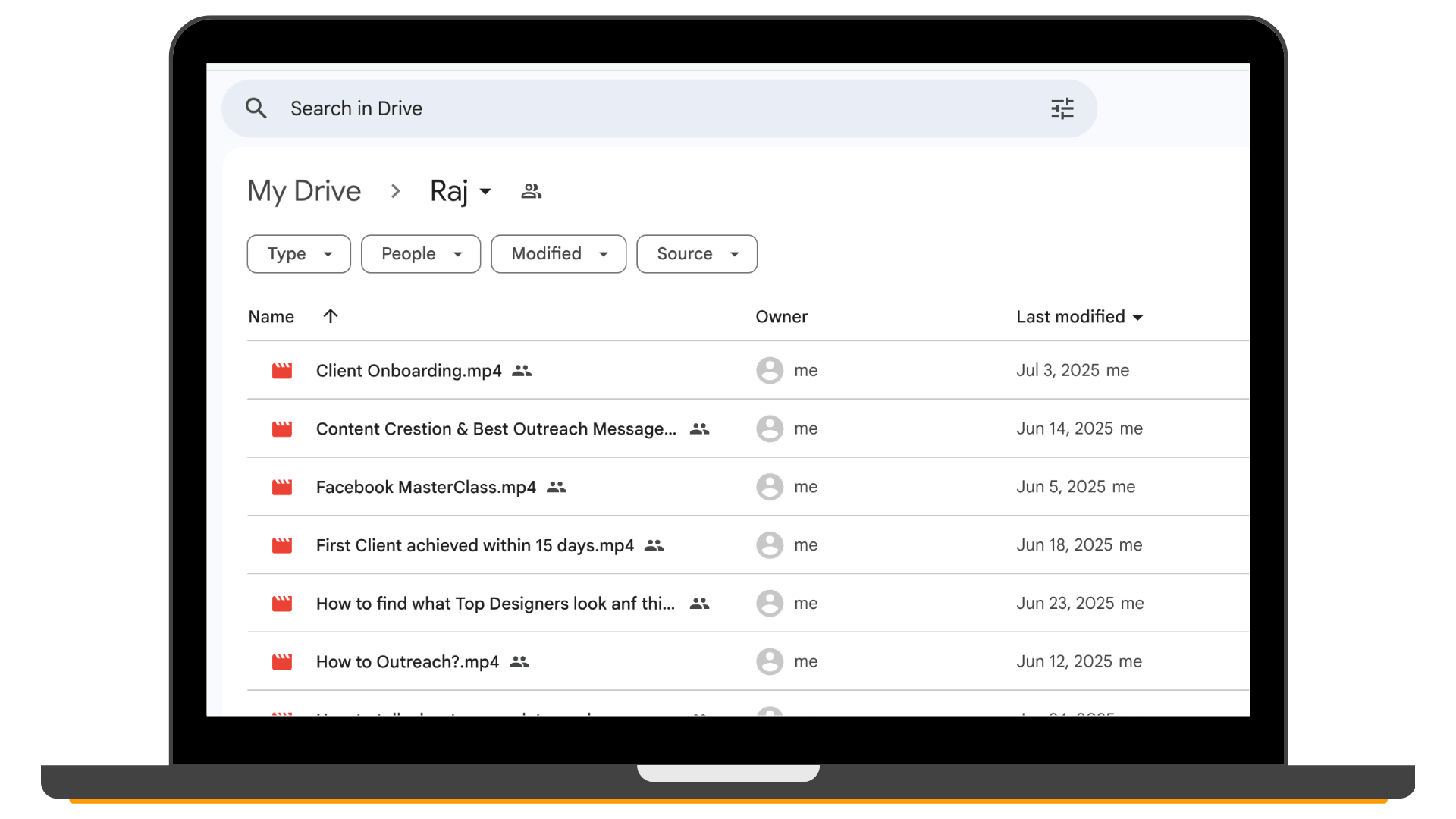Click video icon of Client Onboarding.mp4
The width and height of the screenshot is (1456, 819).
click(x=282, y=371)
